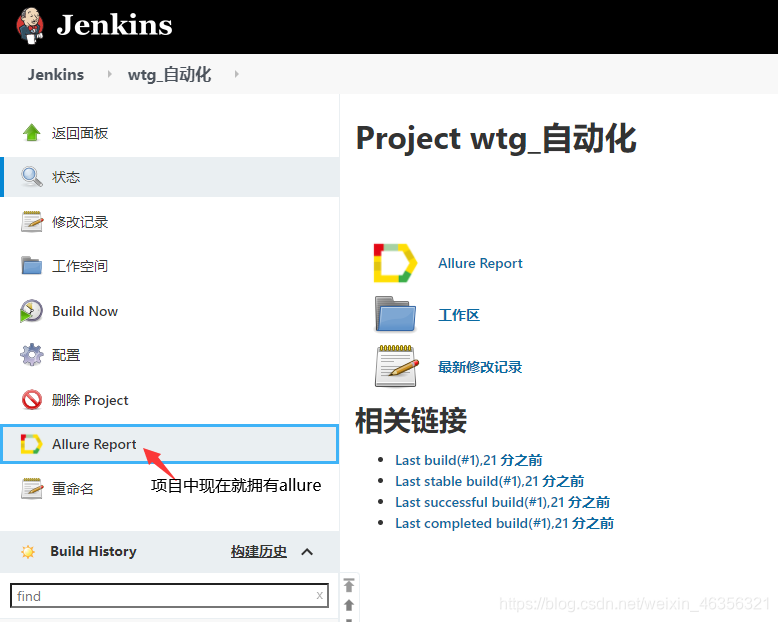Trigger Build Now from sidebar
Screen dimensions: 778x622
coord(85,311)
